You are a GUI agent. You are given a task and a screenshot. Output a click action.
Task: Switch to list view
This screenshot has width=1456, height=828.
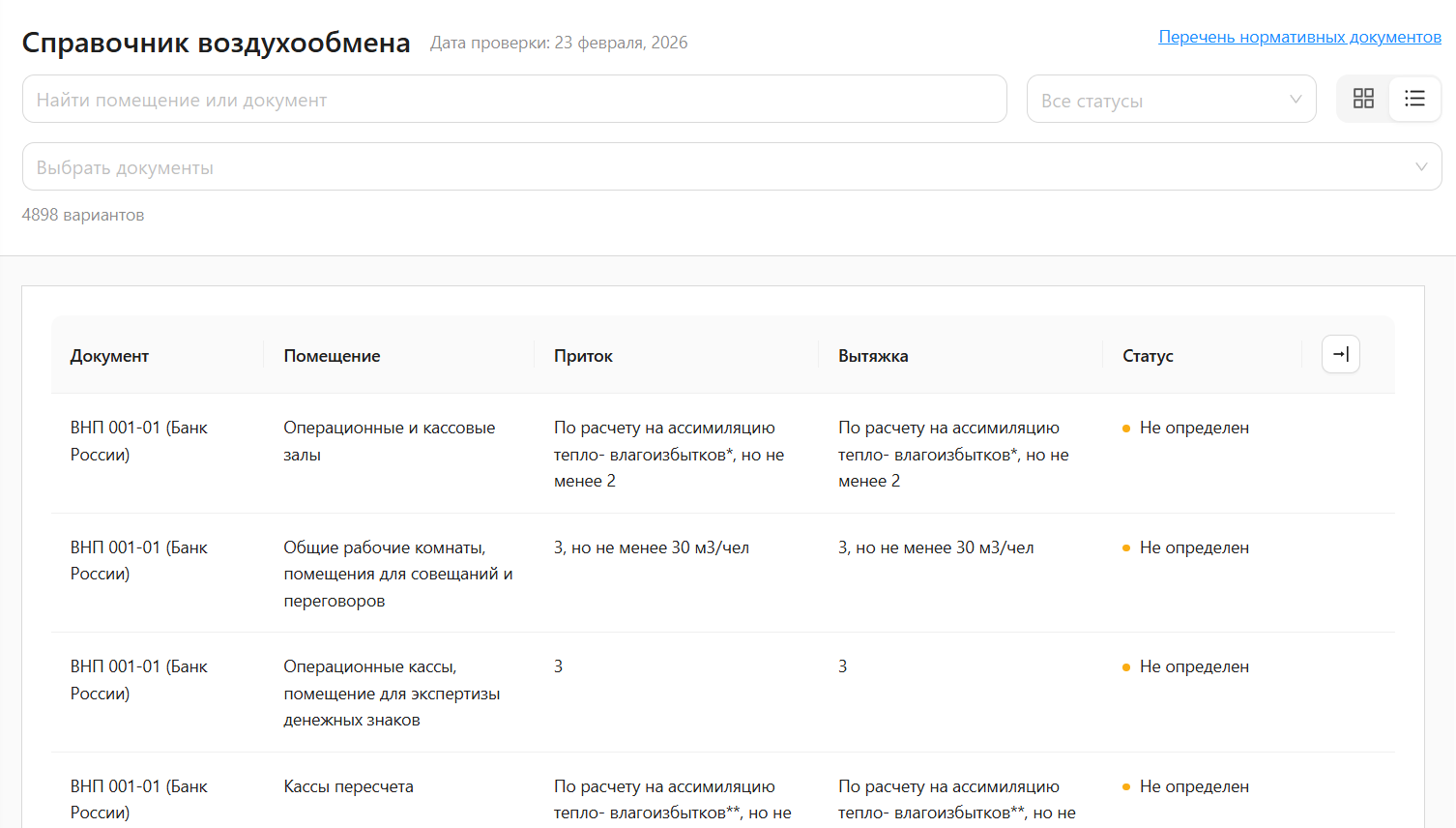pos(1414,99)
